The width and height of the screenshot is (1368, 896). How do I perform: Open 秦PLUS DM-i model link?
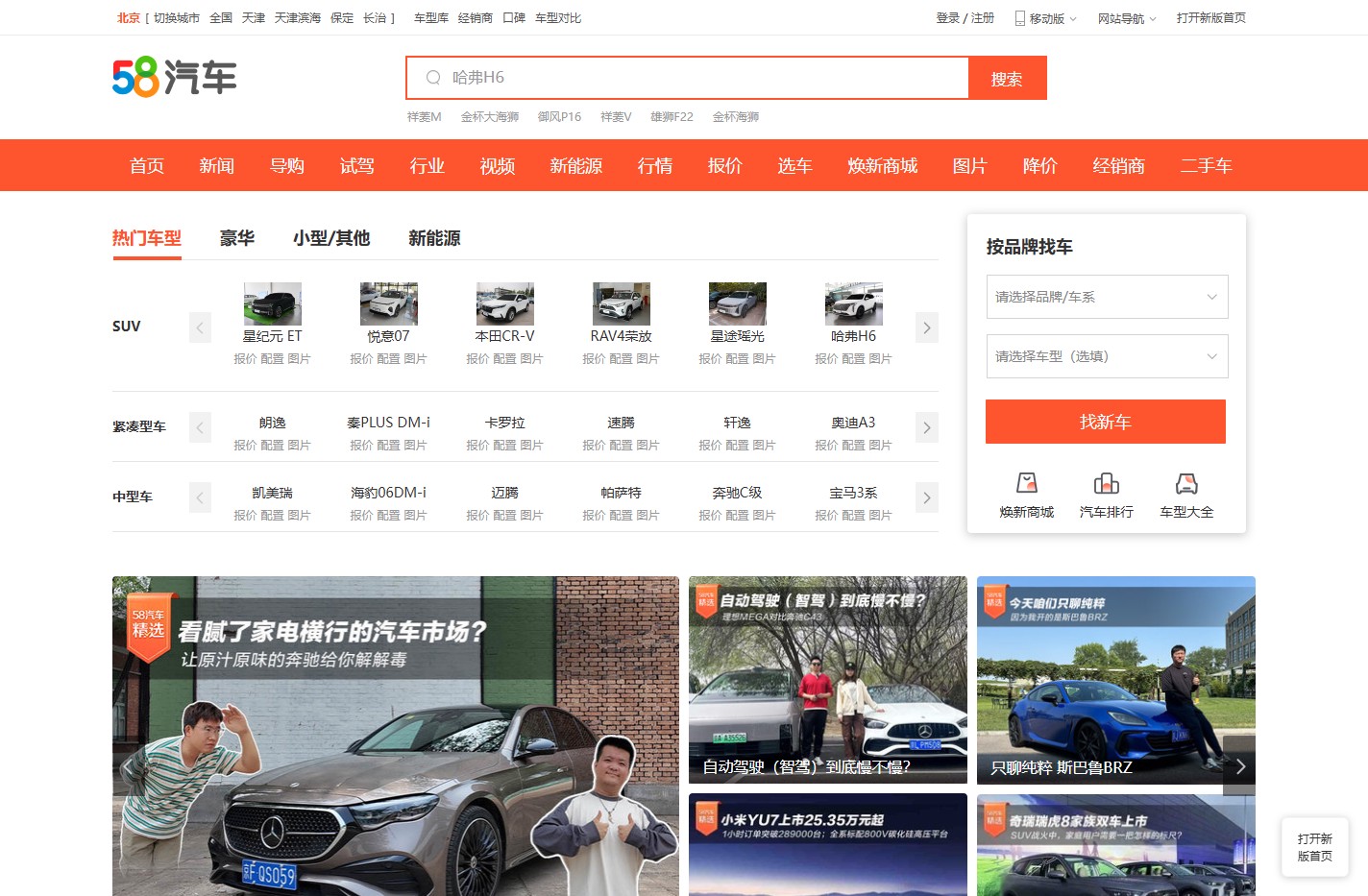(x=389, y=423)
